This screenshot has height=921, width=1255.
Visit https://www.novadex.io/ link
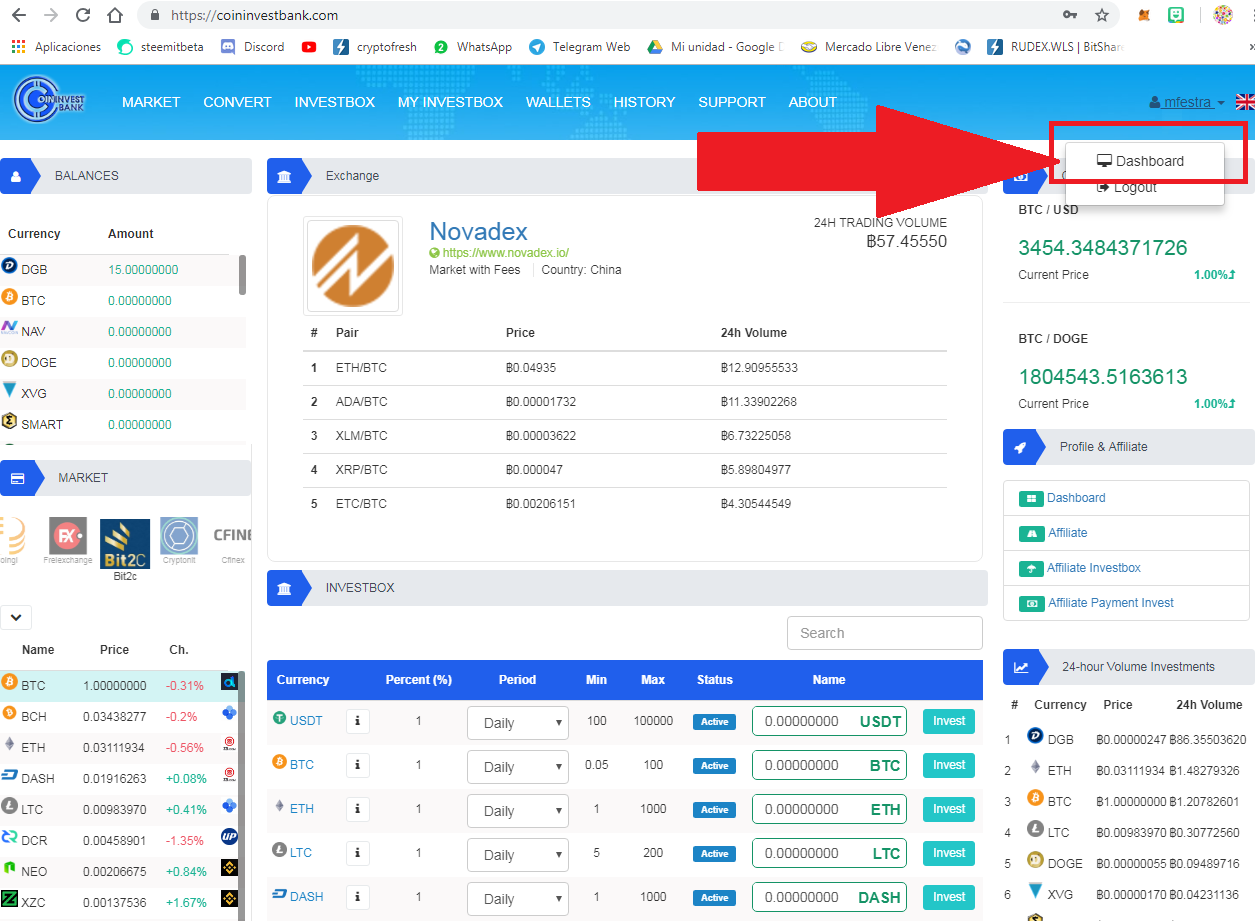pos(505,253)
